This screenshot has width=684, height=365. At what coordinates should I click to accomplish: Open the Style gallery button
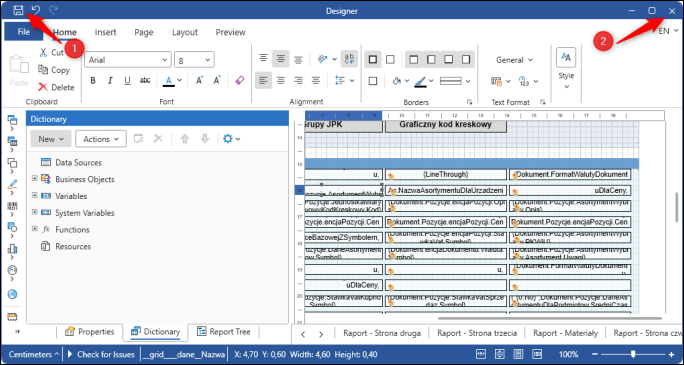566,68
